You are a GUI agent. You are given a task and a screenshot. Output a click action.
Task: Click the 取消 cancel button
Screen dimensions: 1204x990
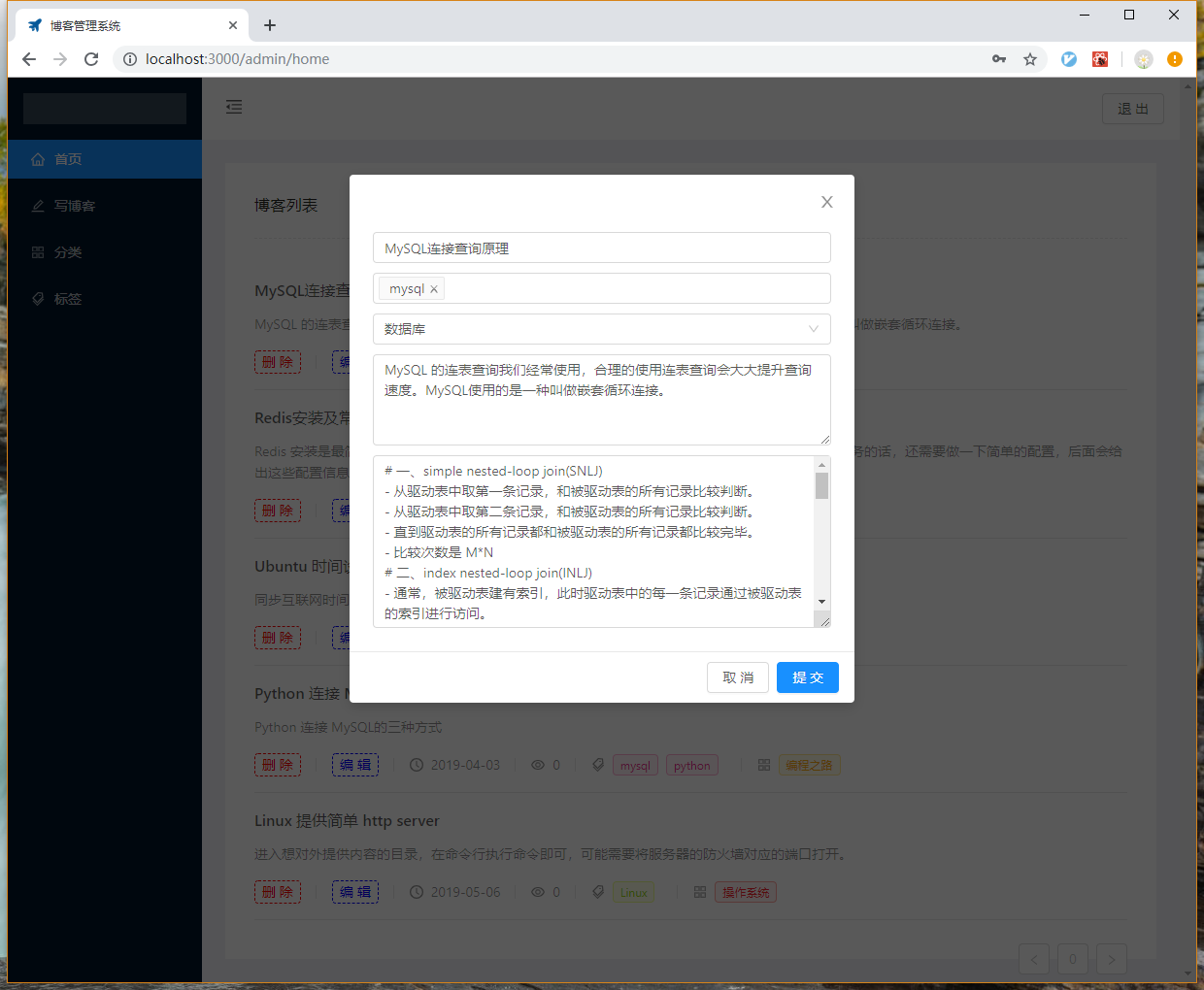pos(738,677)
